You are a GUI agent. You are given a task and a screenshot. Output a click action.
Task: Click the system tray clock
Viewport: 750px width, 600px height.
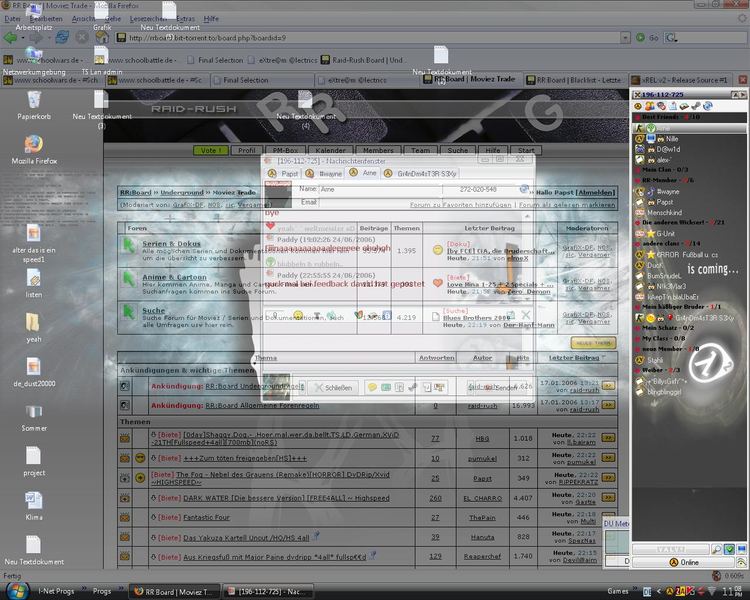click(733, 591)
